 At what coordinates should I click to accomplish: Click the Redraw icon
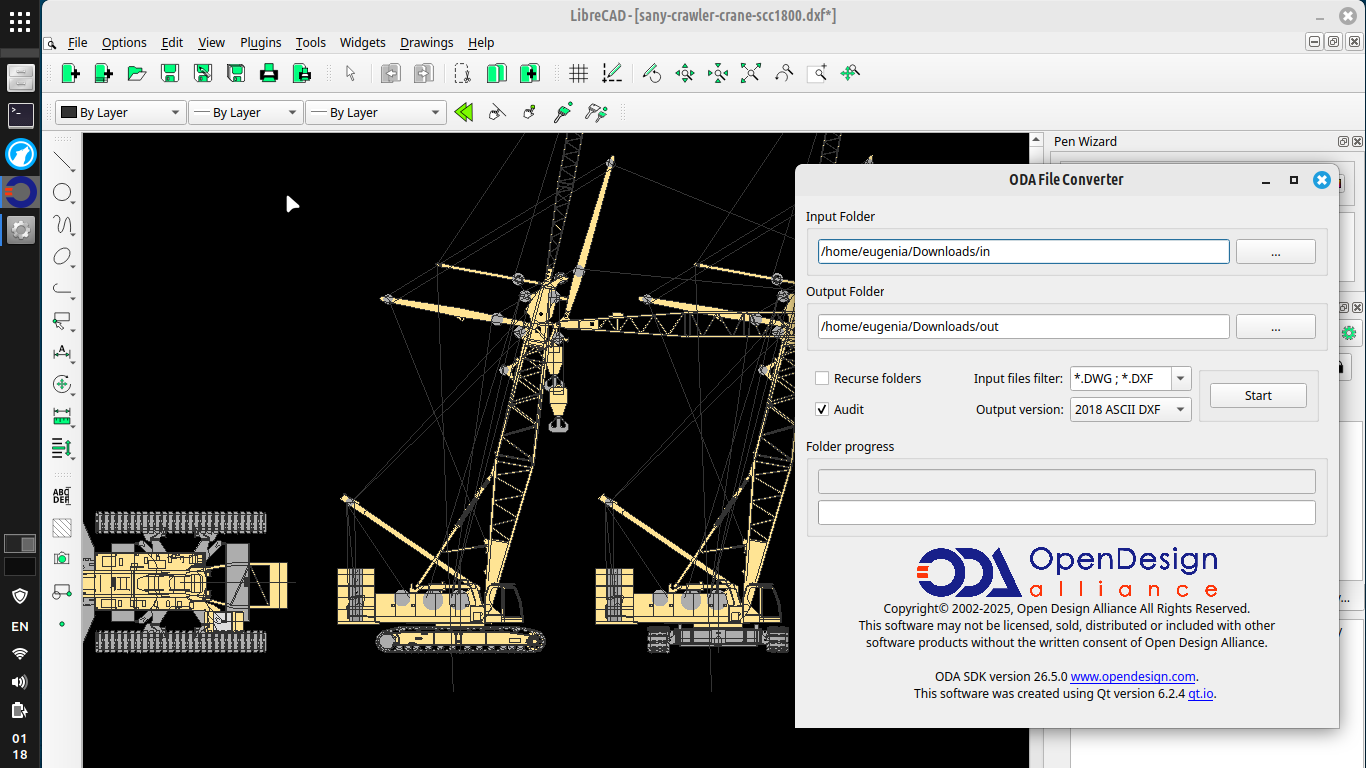pos(652,73)
